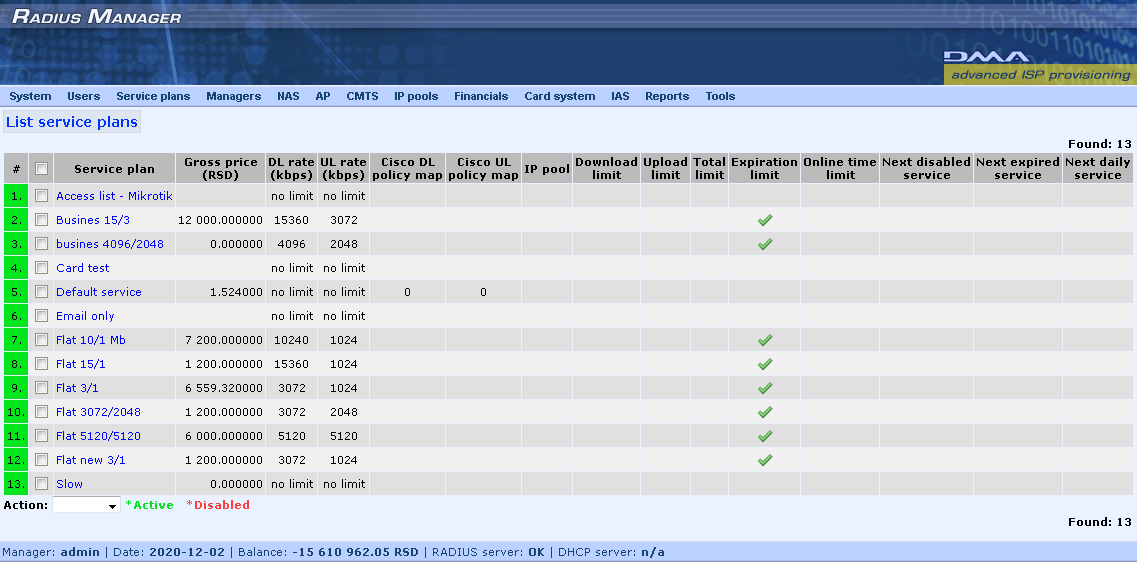Check the Flat 10/1 Mb checkbox
Screen dimensions: 1137x562
[41, 339]
